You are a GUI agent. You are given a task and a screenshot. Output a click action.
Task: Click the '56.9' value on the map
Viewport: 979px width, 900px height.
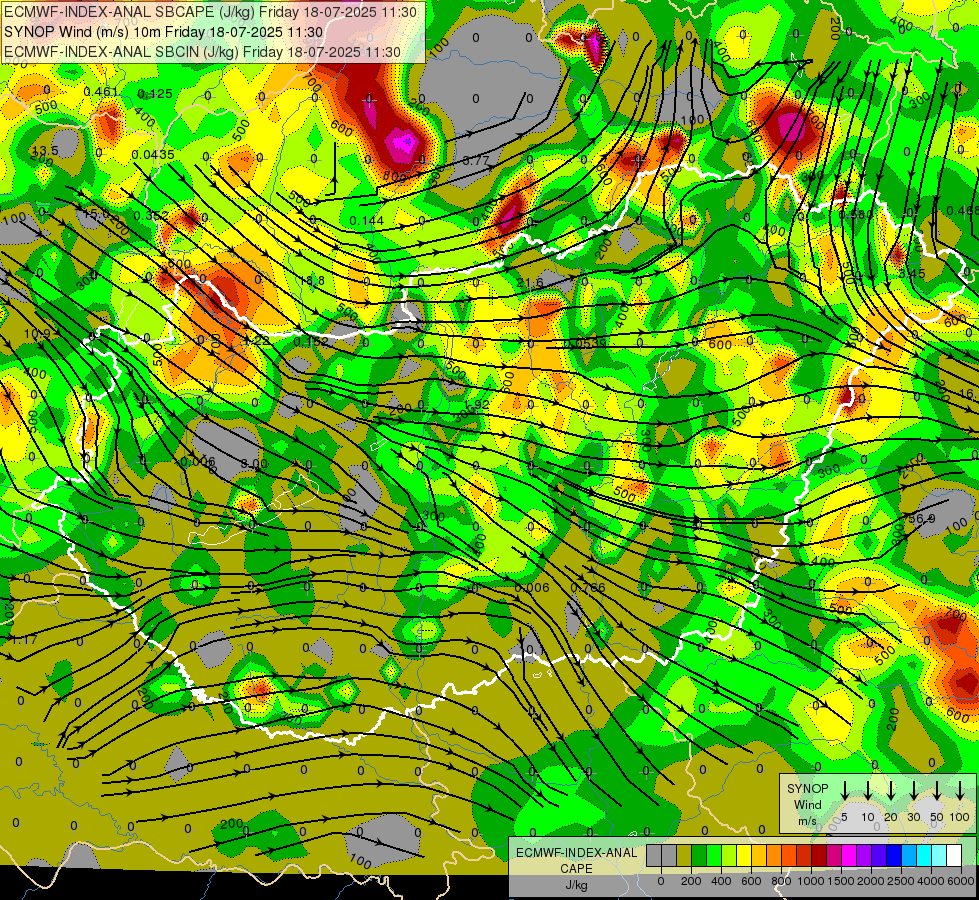(922, 518)
